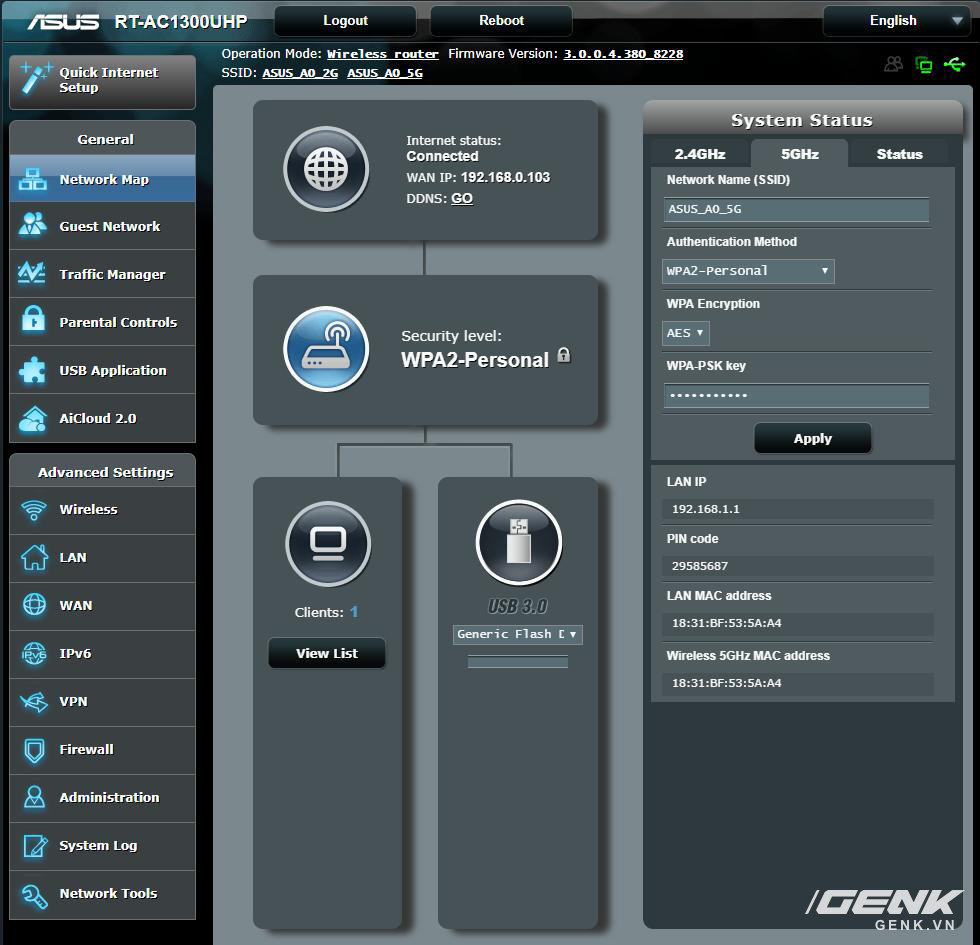Click the View List button
980x945 pixels.
coord(326,653)
